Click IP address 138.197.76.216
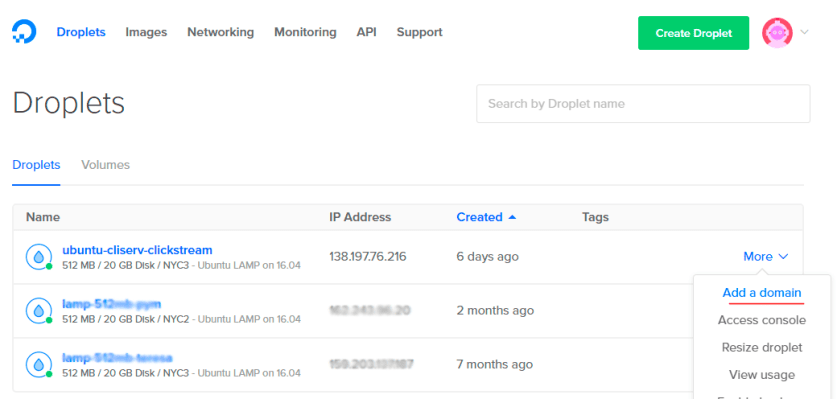This screenshot has width=837, height=399. tap(368, 257)
